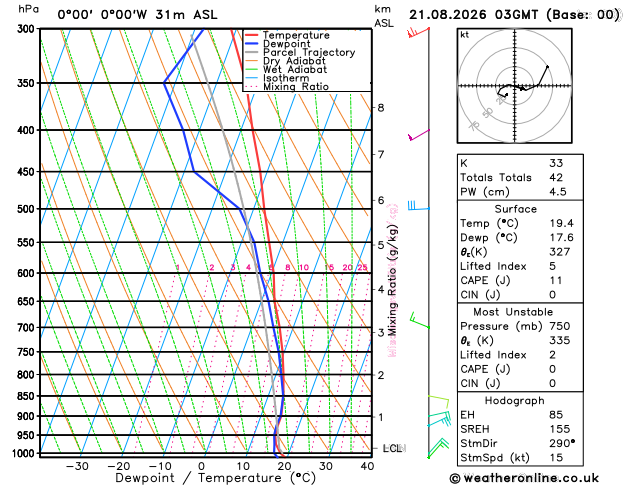The width and height of the screenshot is (629, 486).
Task: Click the −30 temperature axis label
Action: point(77,466)
